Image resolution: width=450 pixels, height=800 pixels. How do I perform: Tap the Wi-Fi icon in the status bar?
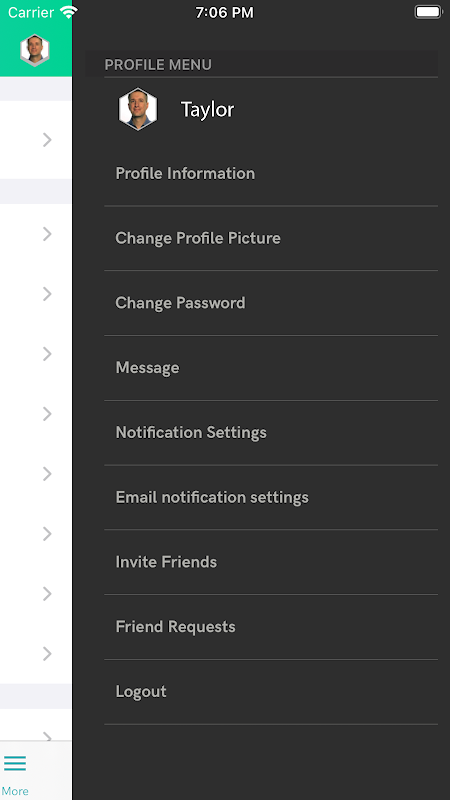68,12
